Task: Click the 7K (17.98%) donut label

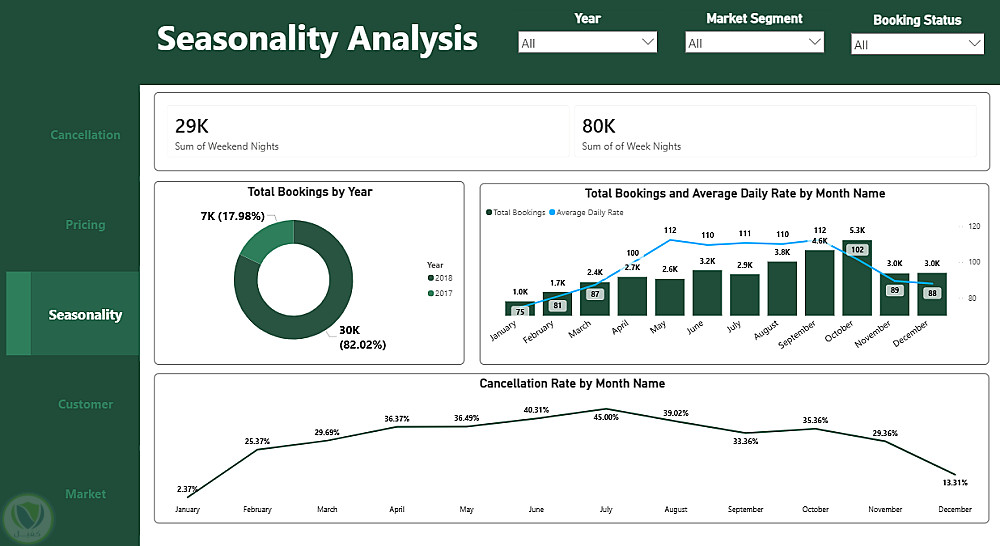Action: [x=232, y=216]
